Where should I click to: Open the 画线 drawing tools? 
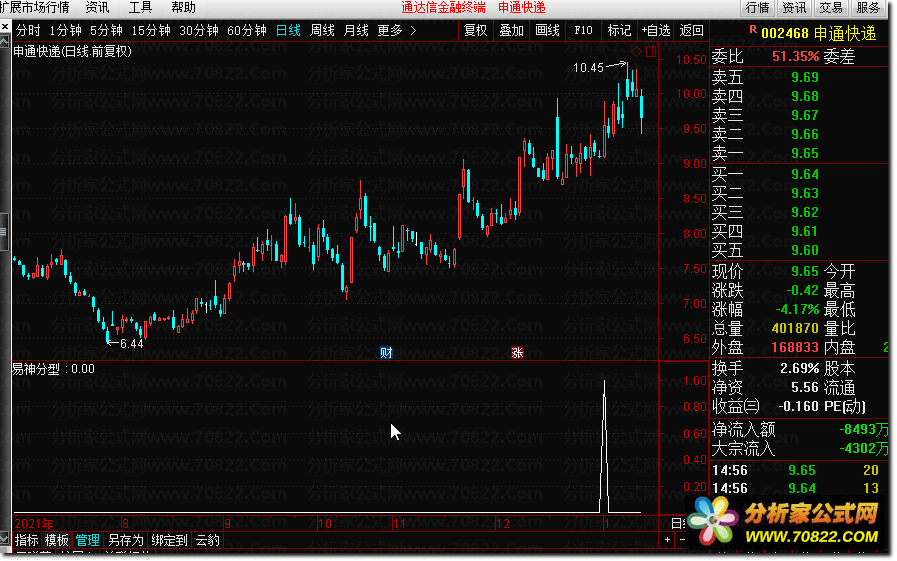click(547, 30)
